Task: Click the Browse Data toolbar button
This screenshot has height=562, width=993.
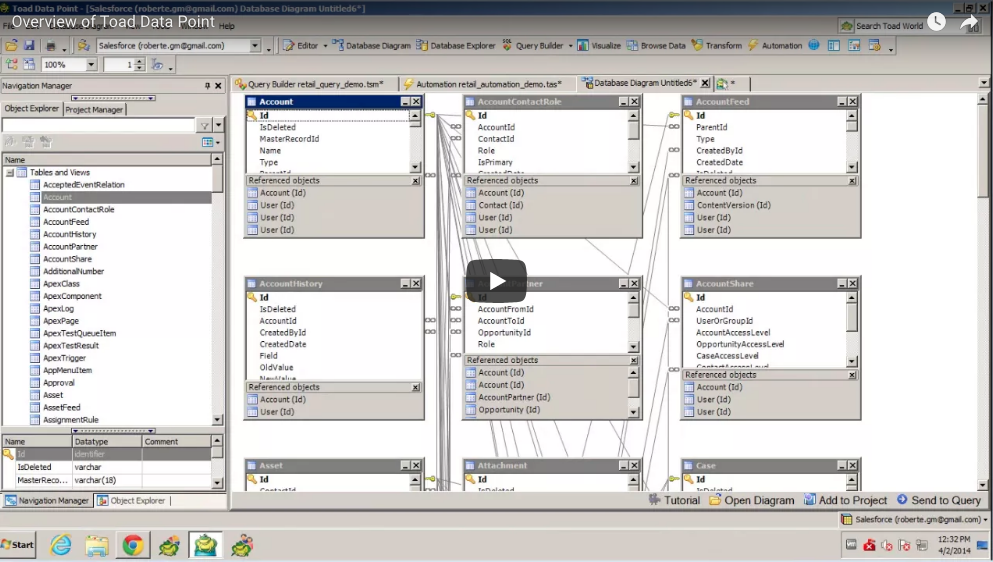Action: (x=656, y=46)
